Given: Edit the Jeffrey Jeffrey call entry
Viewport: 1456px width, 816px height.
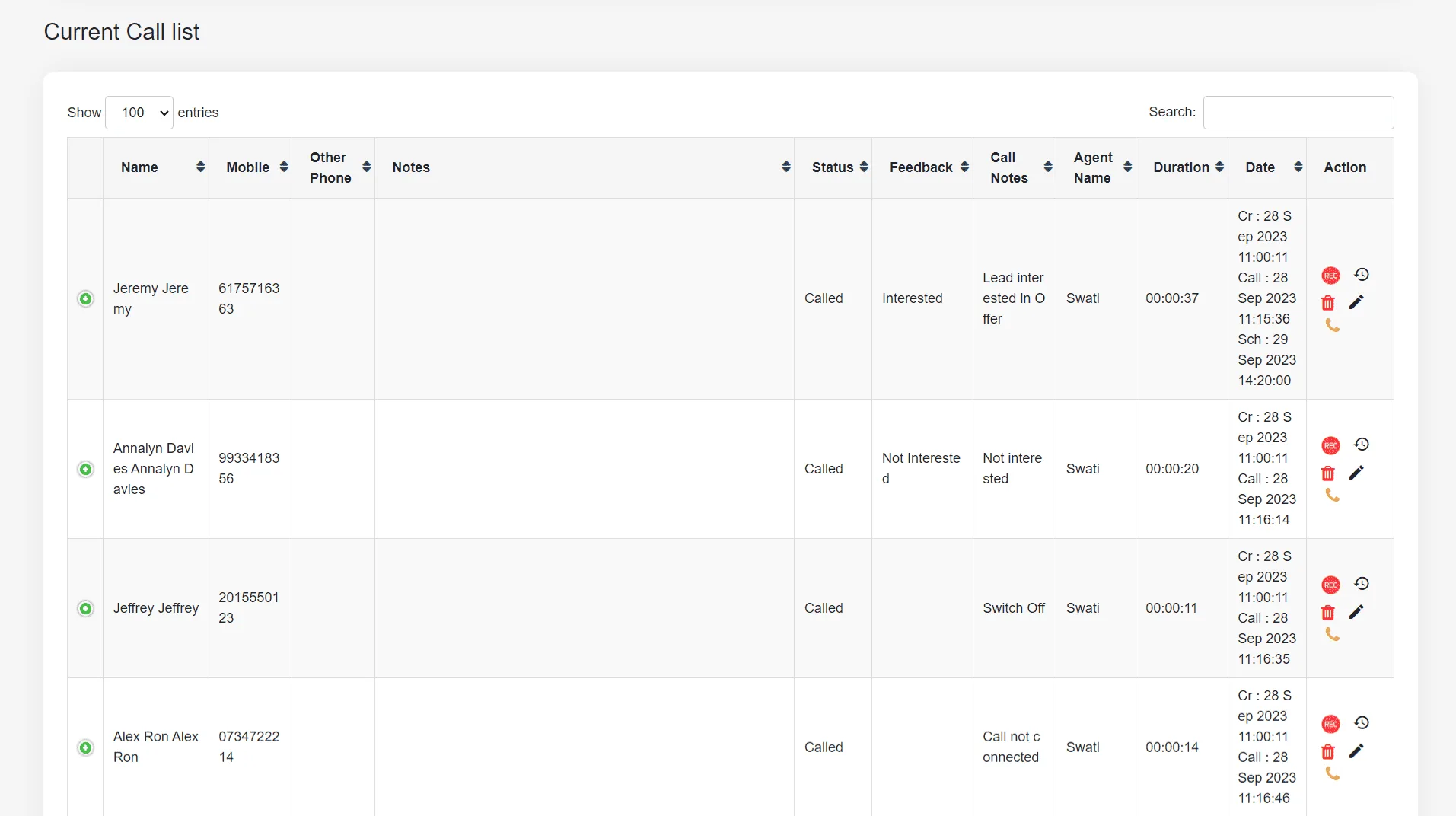Looking at the screenshot, I should pos(1356,612).
